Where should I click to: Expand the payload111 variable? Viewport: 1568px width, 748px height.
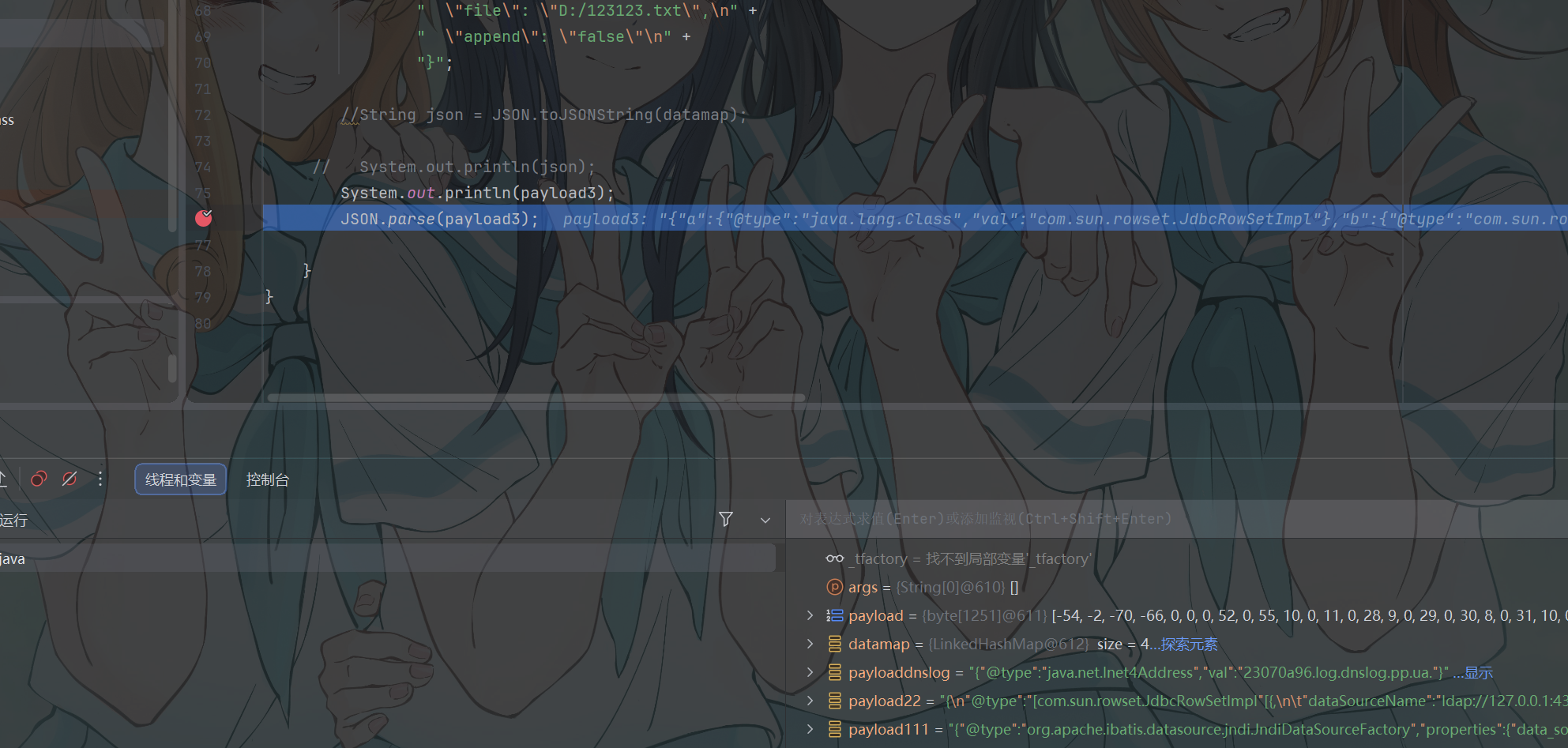click(810, 729)
